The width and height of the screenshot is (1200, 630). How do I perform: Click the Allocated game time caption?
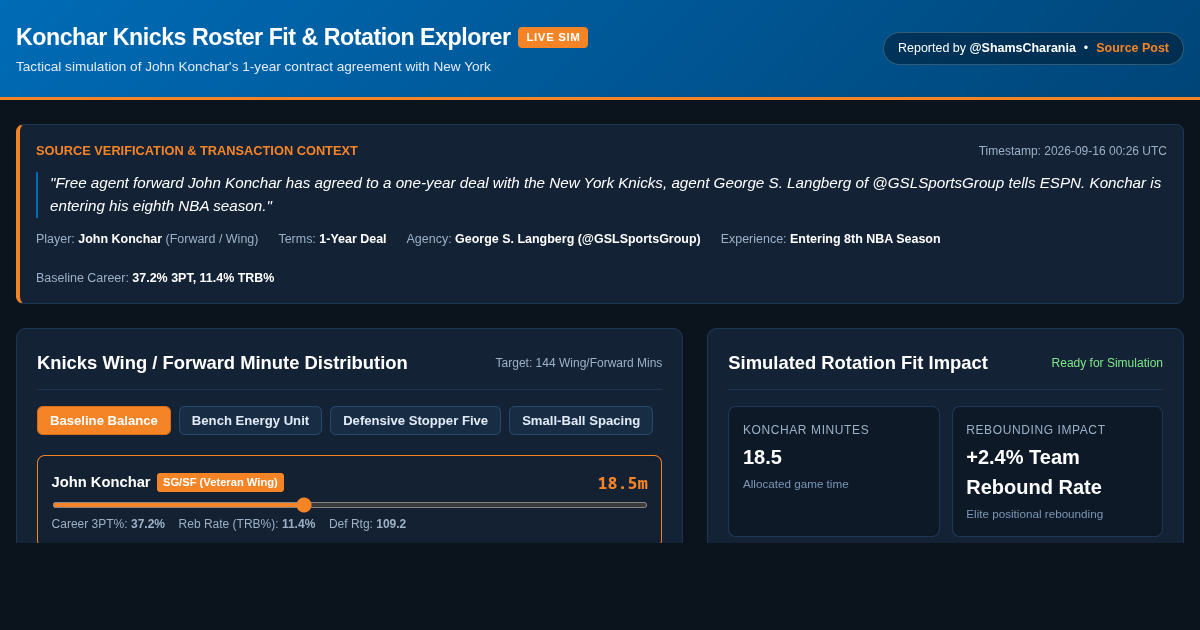tap(795, 484)
